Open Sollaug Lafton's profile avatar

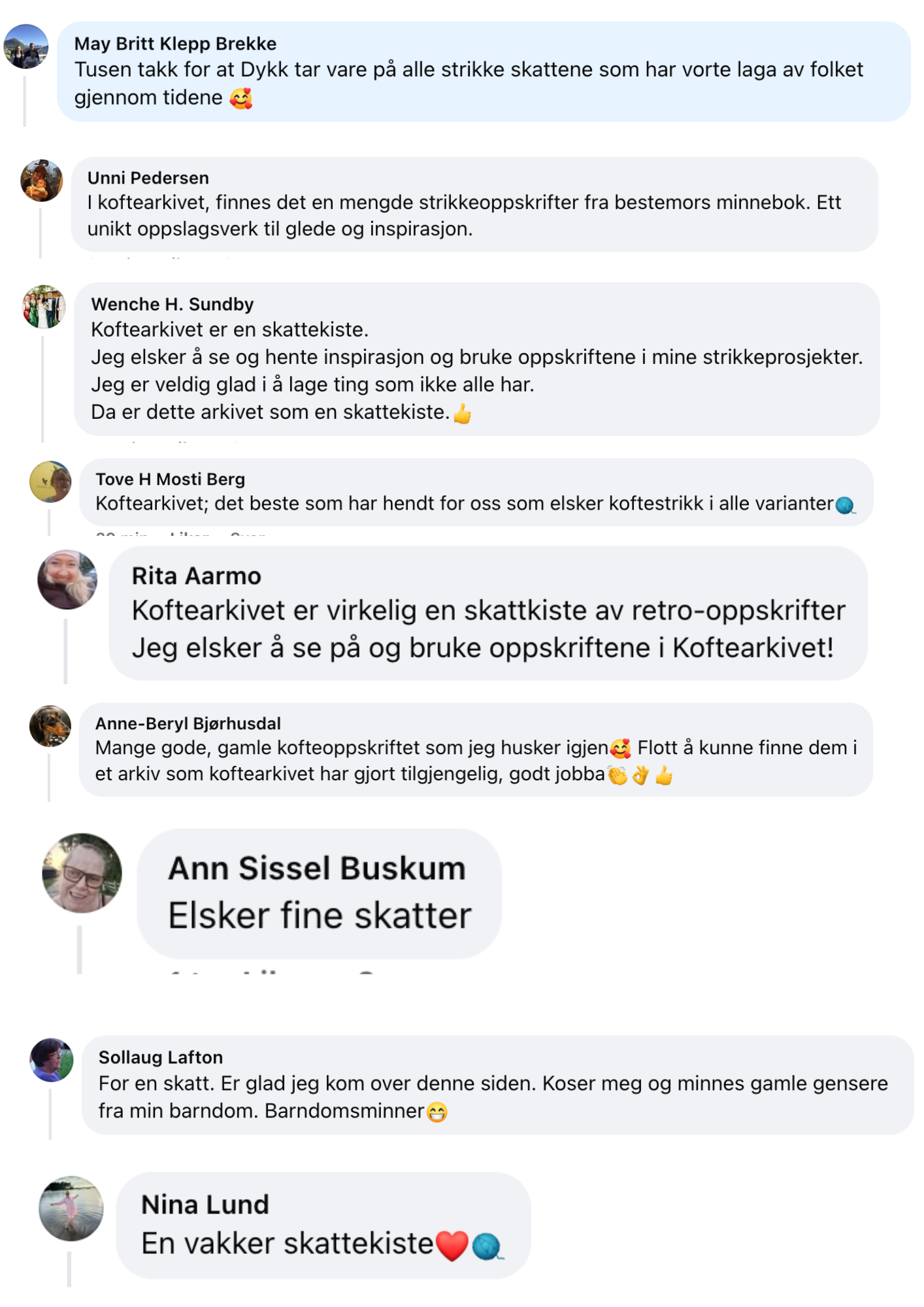(52, 1060)
